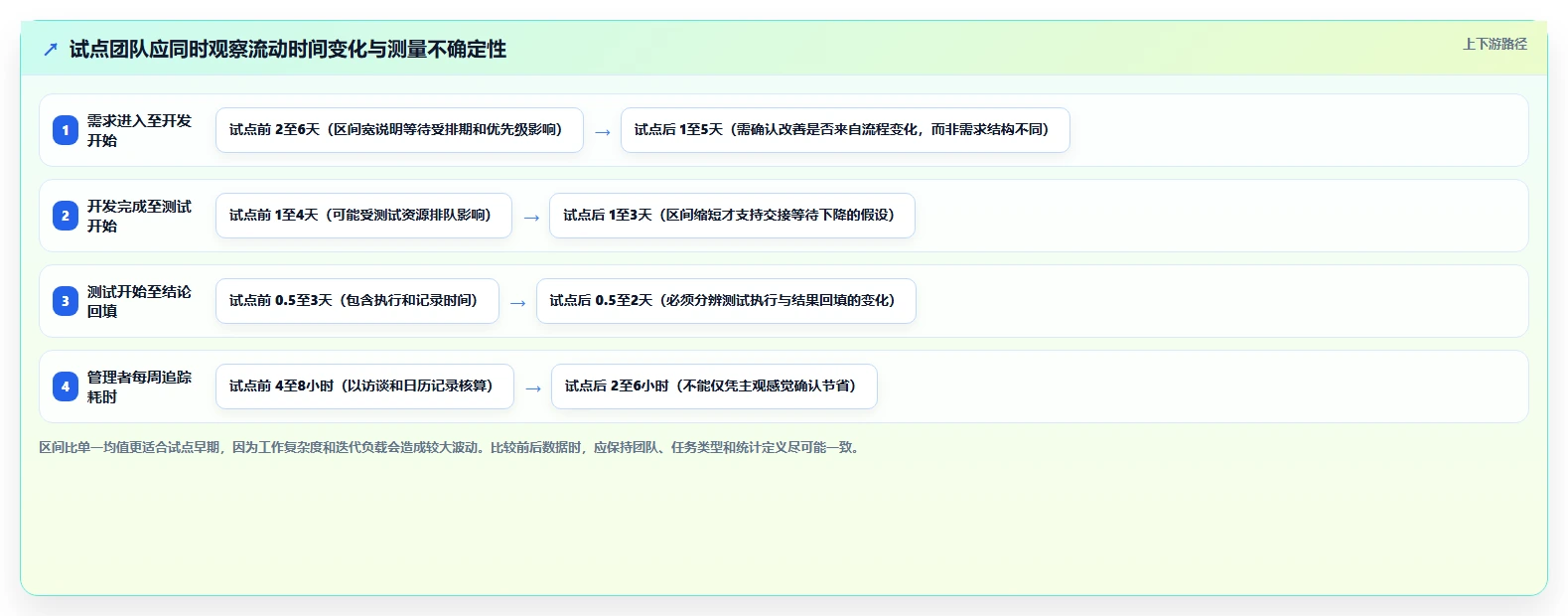Select the step 2 number badge
Viewport: 1568px width, 616px height.
click(66, 216)
